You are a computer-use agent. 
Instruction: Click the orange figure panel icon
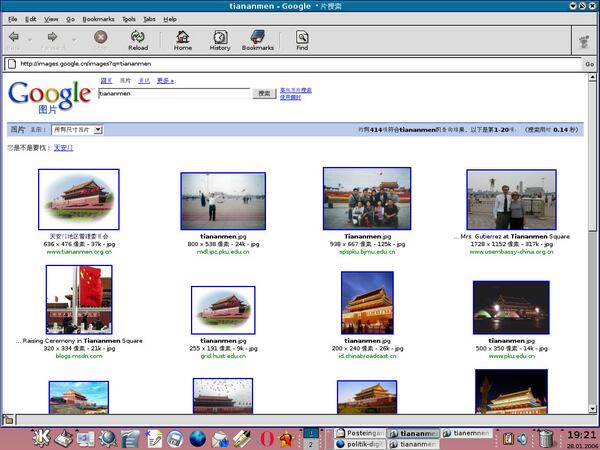286,439
